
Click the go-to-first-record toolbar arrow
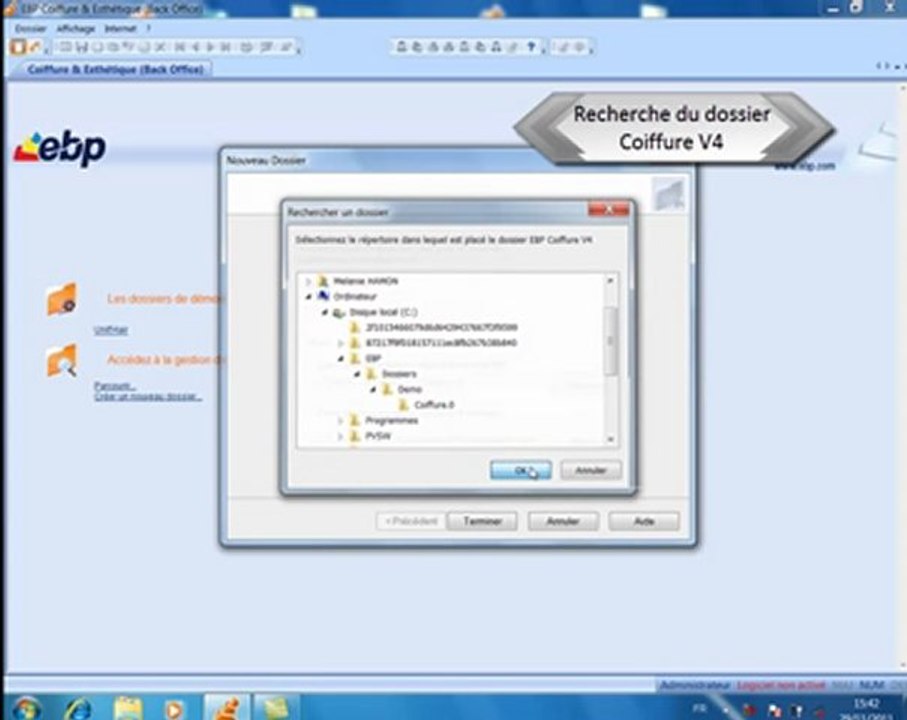click(x=180, y=47)
